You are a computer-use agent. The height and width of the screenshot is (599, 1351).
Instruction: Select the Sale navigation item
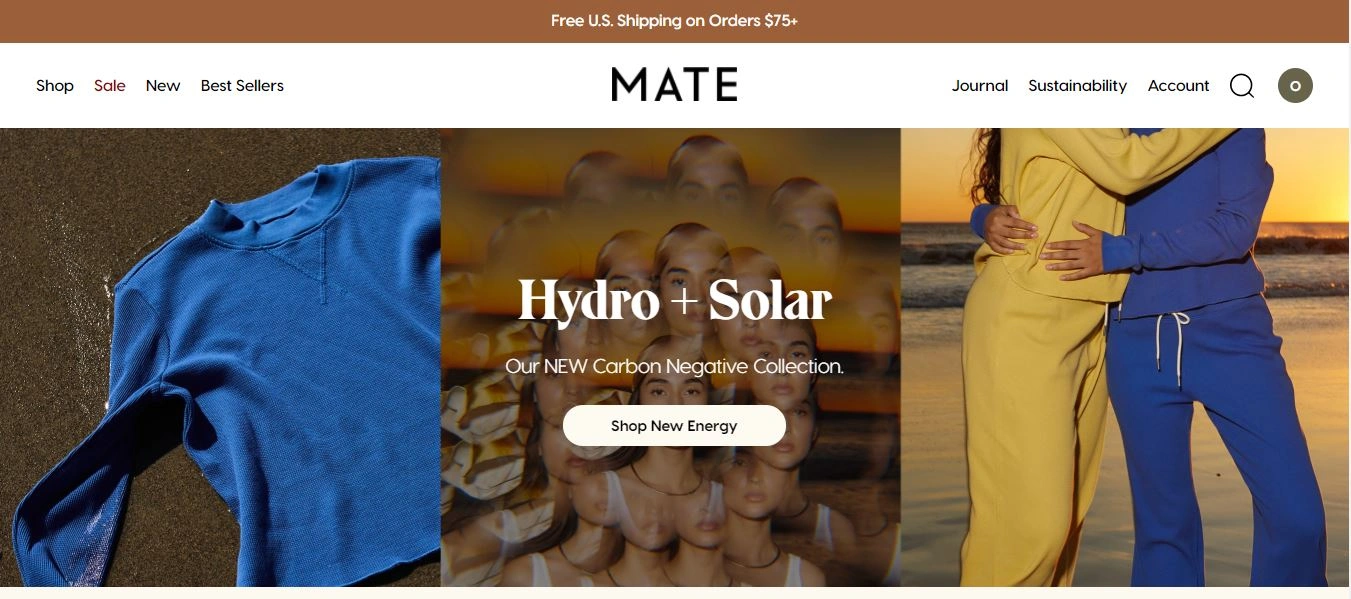click(110, 86)
